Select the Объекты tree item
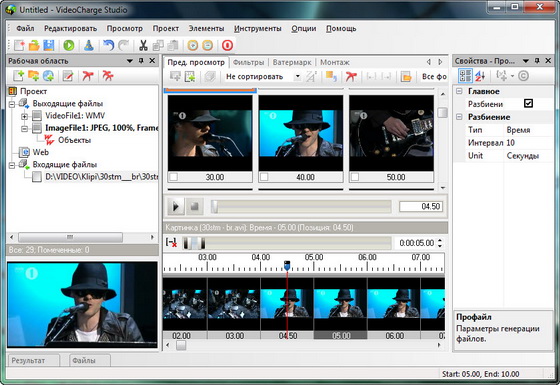The width and height of the screenshot is (560, 385). (x=74, y=140)
